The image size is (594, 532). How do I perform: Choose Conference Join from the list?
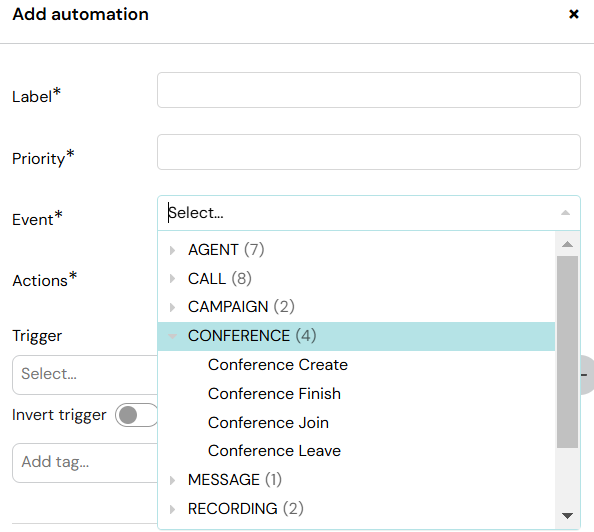(x=268, y=423)
